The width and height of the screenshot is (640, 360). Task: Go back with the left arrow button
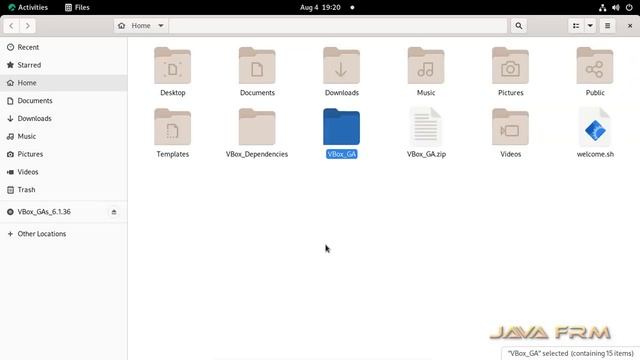point(11,26)
